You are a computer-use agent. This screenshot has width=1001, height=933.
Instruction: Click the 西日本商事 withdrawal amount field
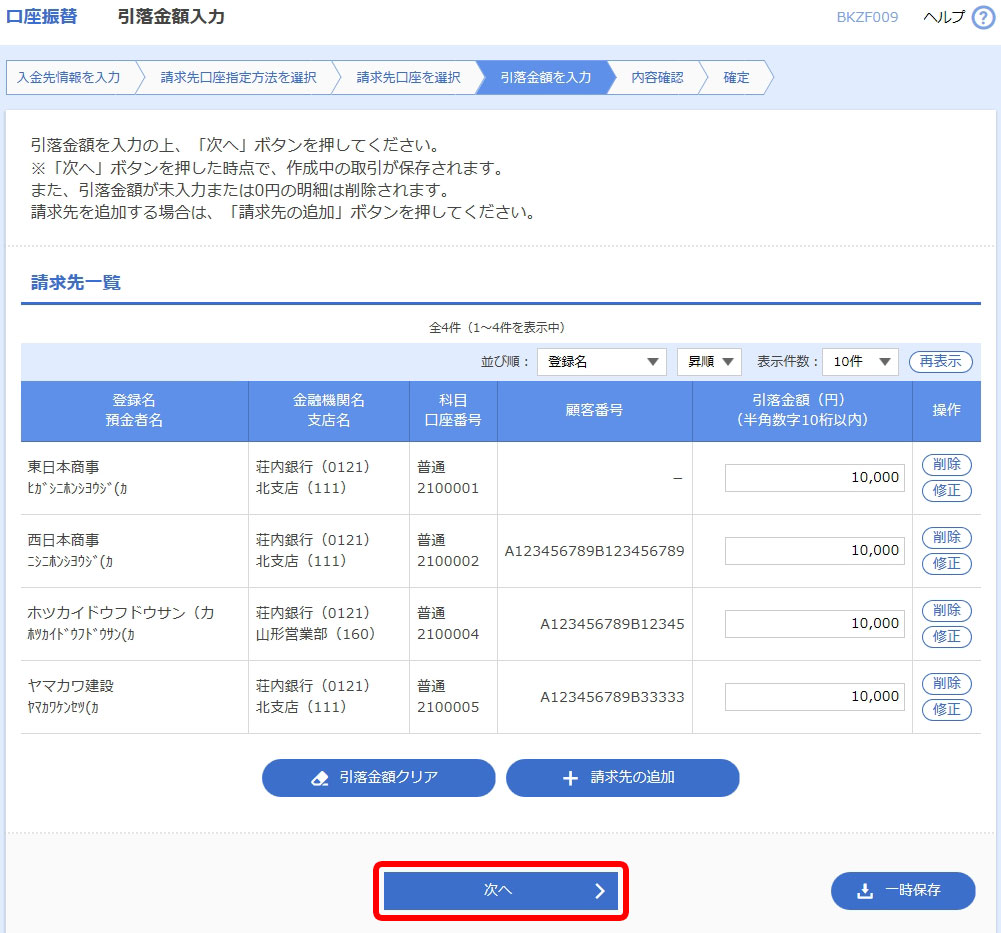coord(814,551)
